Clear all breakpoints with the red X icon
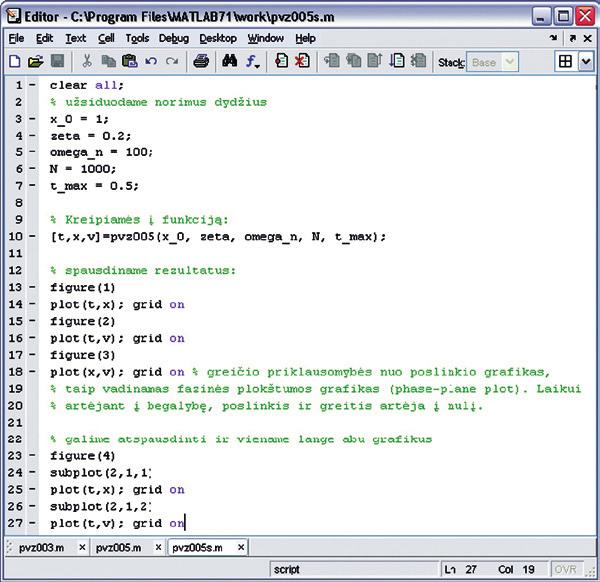Image resolution: width=600 pixels, height=582 pixels. (x=302, y=61)
